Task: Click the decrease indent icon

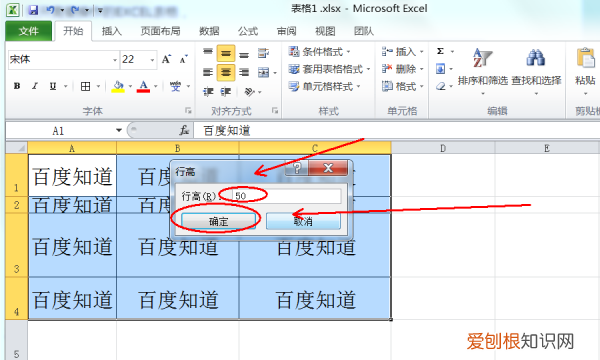Action: pos(208,92)
